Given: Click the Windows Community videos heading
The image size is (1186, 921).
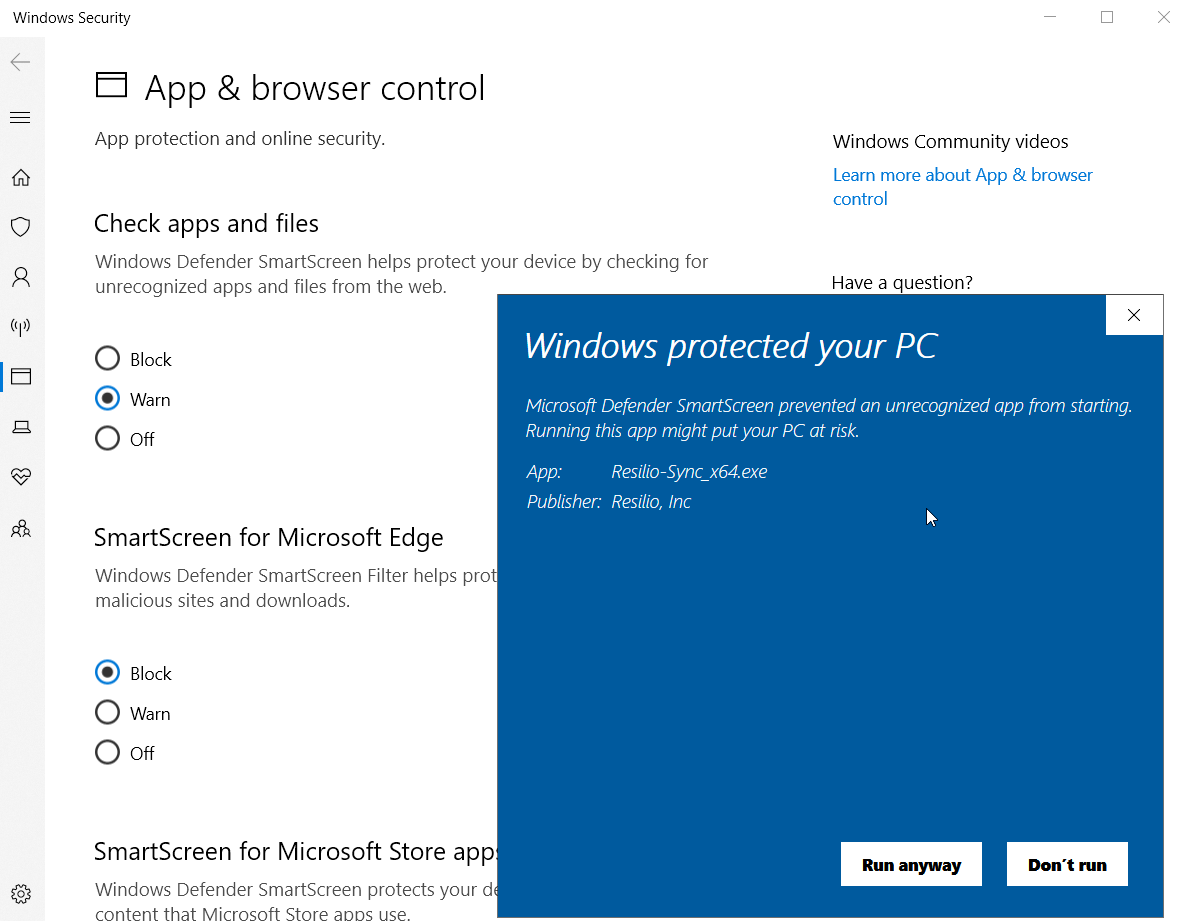Looking at the screenshot, I should tap(950, 141).
